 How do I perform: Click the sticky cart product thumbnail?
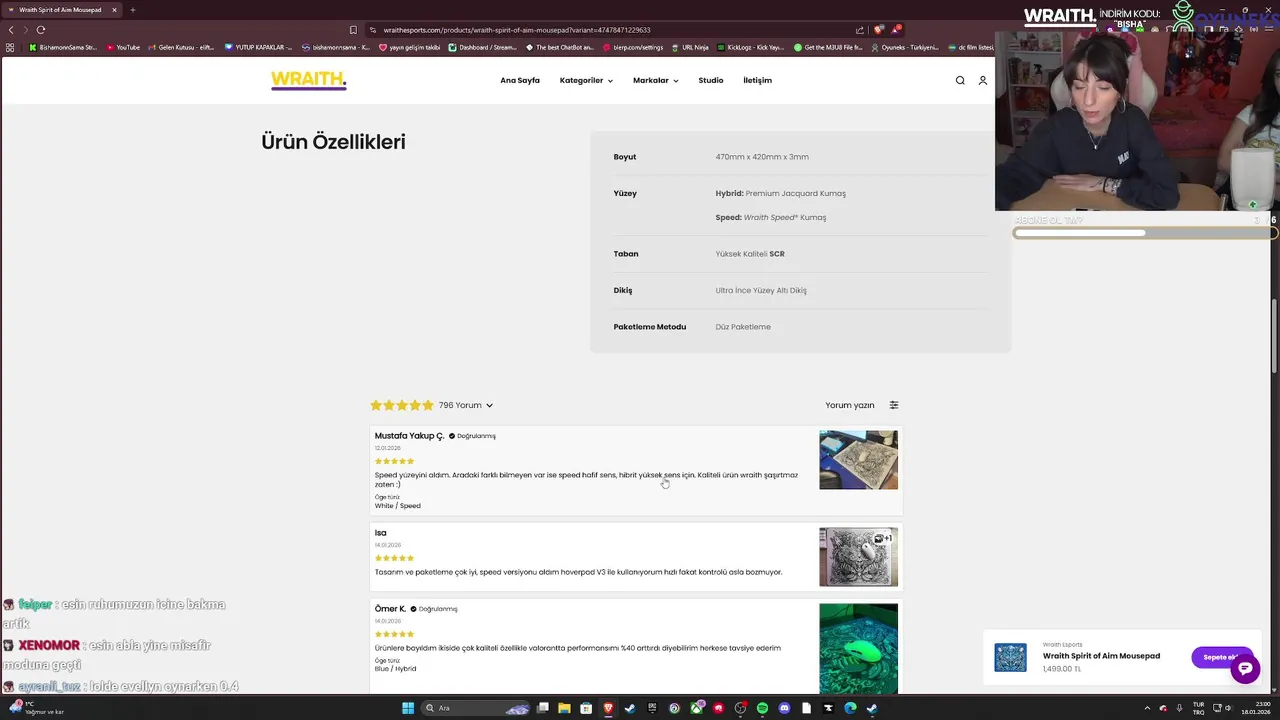point(1010,657)
